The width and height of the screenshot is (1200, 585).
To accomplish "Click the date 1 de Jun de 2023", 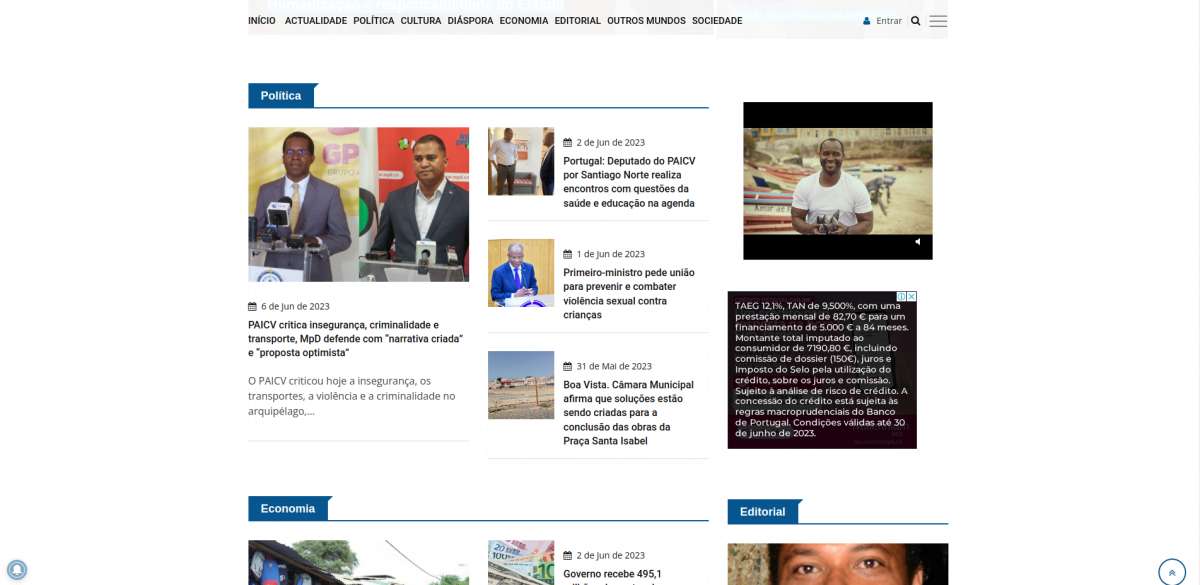I will [611, 255].
